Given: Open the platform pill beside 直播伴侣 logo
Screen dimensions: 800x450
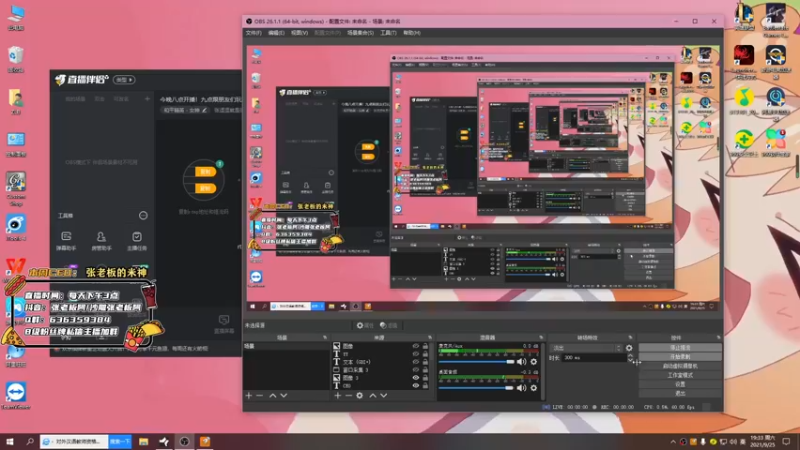Looking at the screenshot, I should 124,80.
